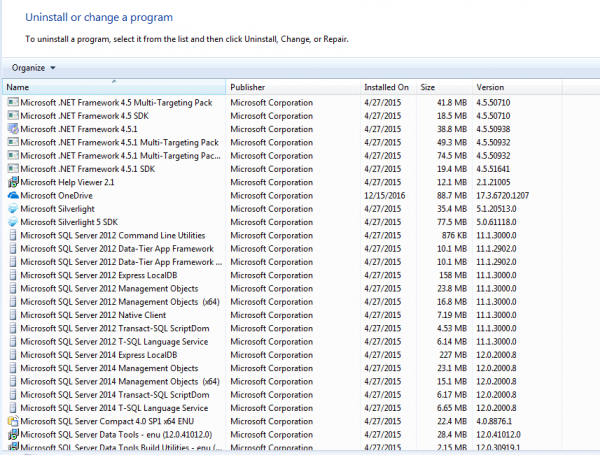
Task: Select Microsoft Help Viewer 2.1 entry
Action: pos(67,182)
